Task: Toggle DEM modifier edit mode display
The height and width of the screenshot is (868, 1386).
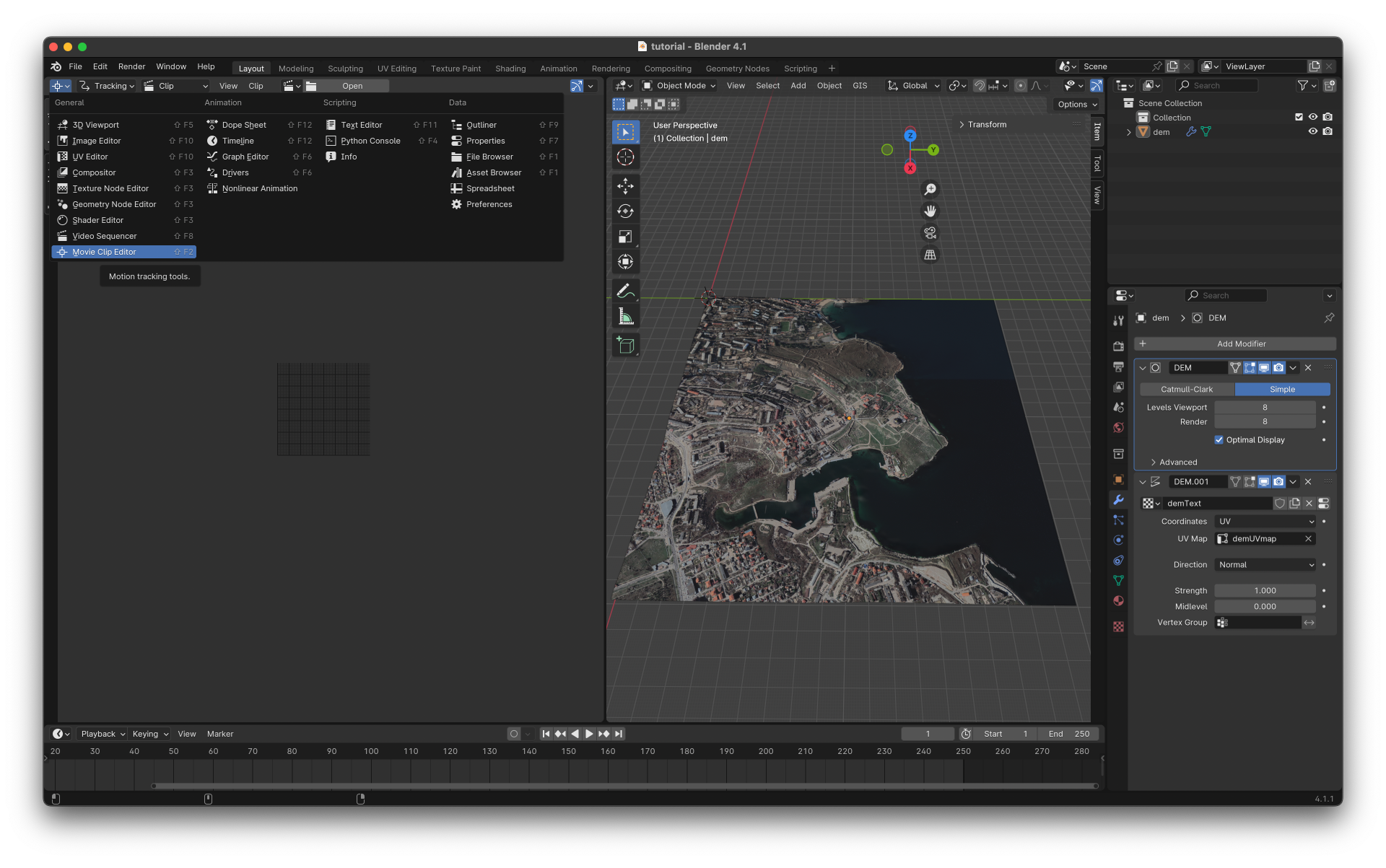Action: tap(1250, 368)
